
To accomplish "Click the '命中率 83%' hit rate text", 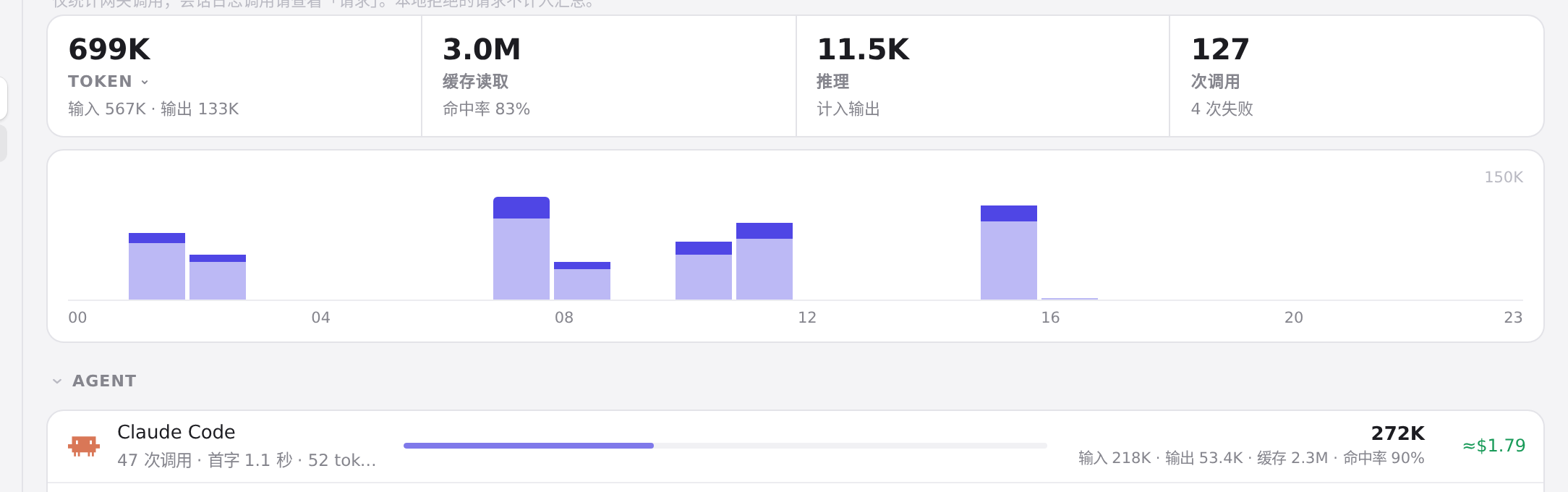I will [486, 109].
